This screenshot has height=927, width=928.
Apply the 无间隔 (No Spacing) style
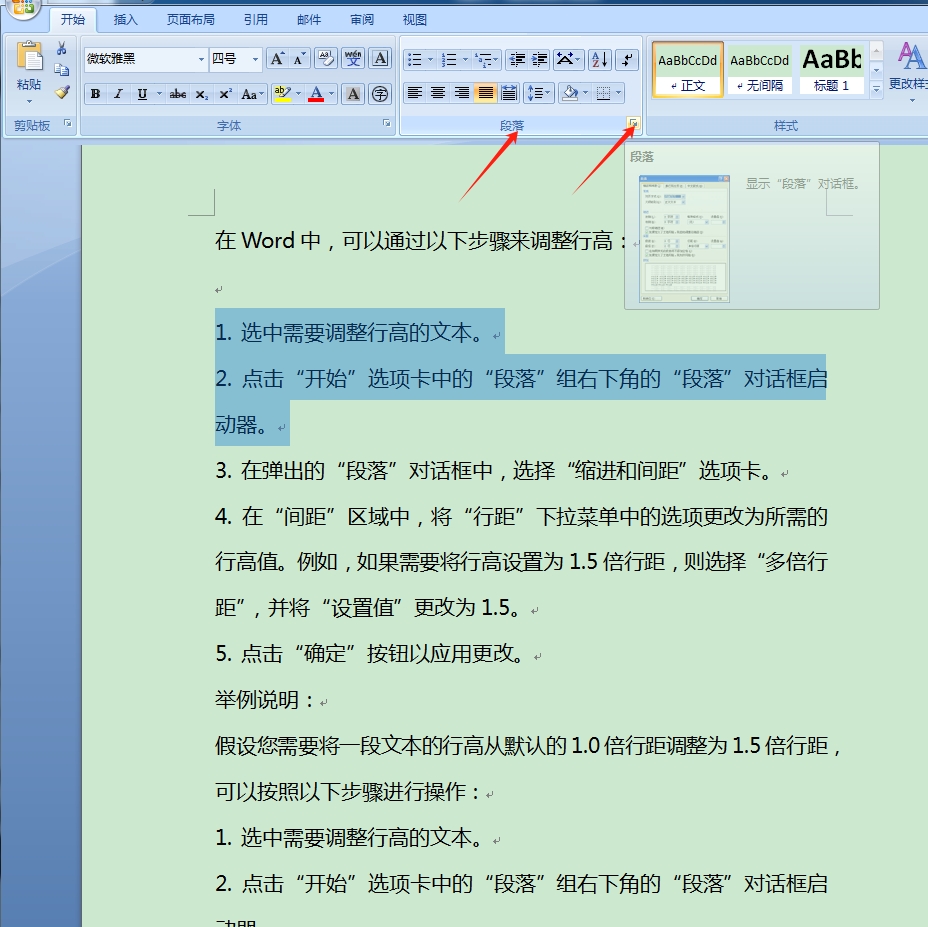pyautogui.click(x=759, y=69)
